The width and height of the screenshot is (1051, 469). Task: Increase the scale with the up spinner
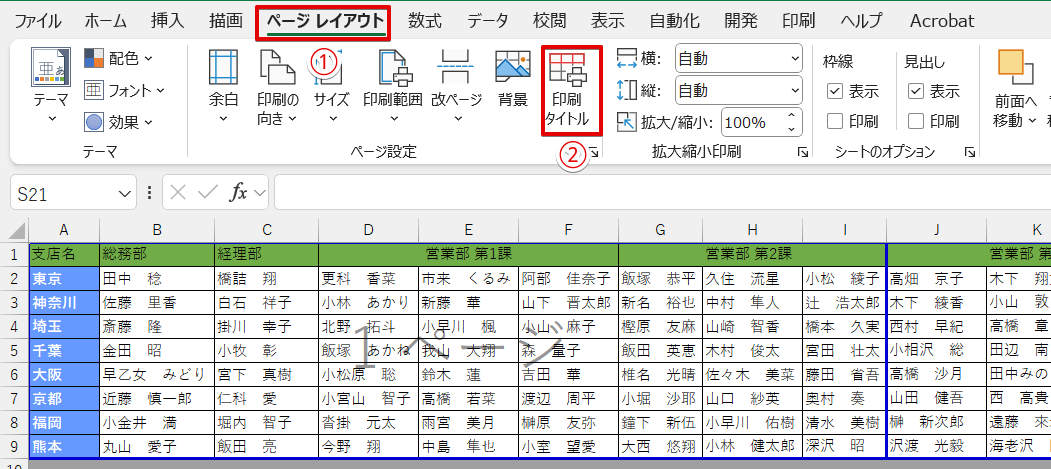tap(792, 116)
